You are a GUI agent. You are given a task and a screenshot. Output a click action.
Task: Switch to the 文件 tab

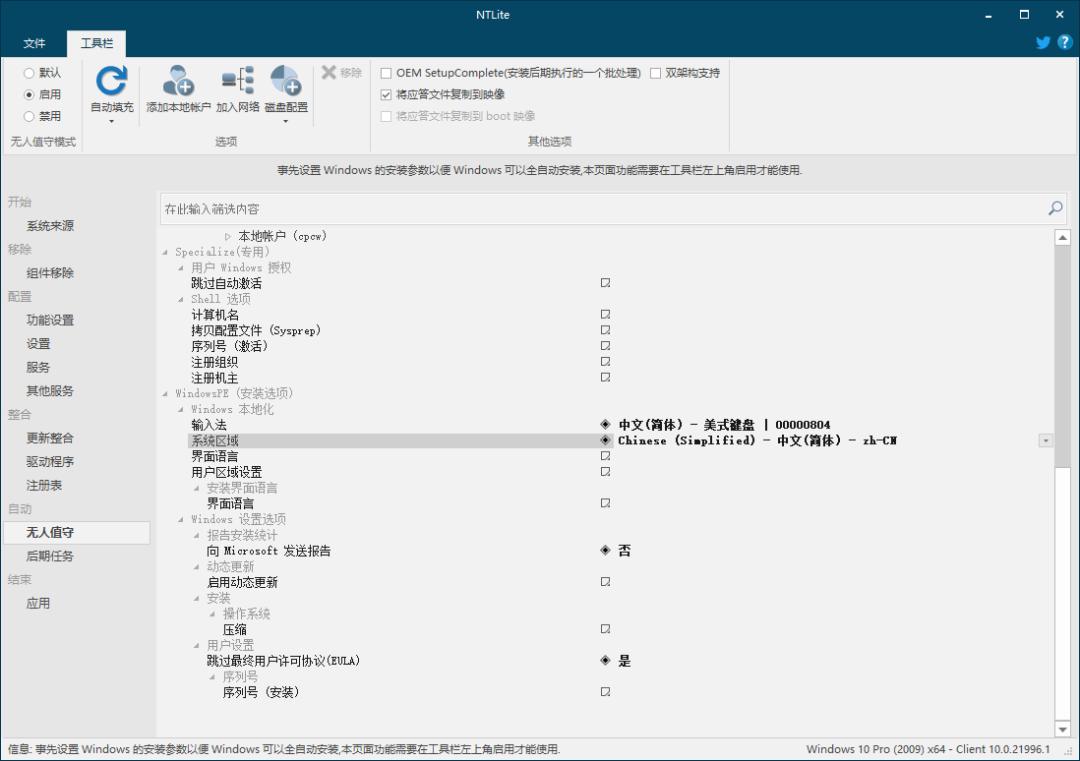pos(35,43)
